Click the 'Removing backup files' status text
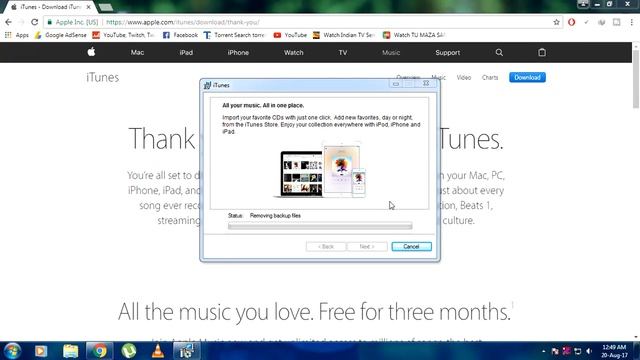 click(275, 216)
